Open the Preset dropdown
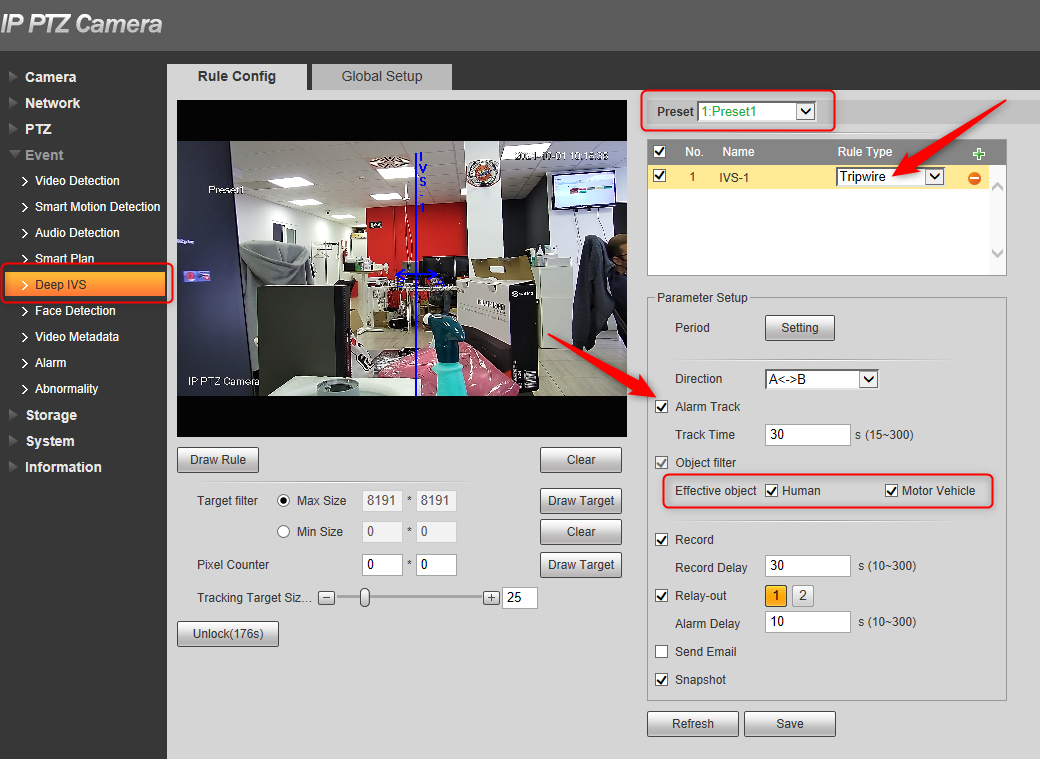This screenshot has width=1040, height=759. pyautogui.click(x=806, y=111)
